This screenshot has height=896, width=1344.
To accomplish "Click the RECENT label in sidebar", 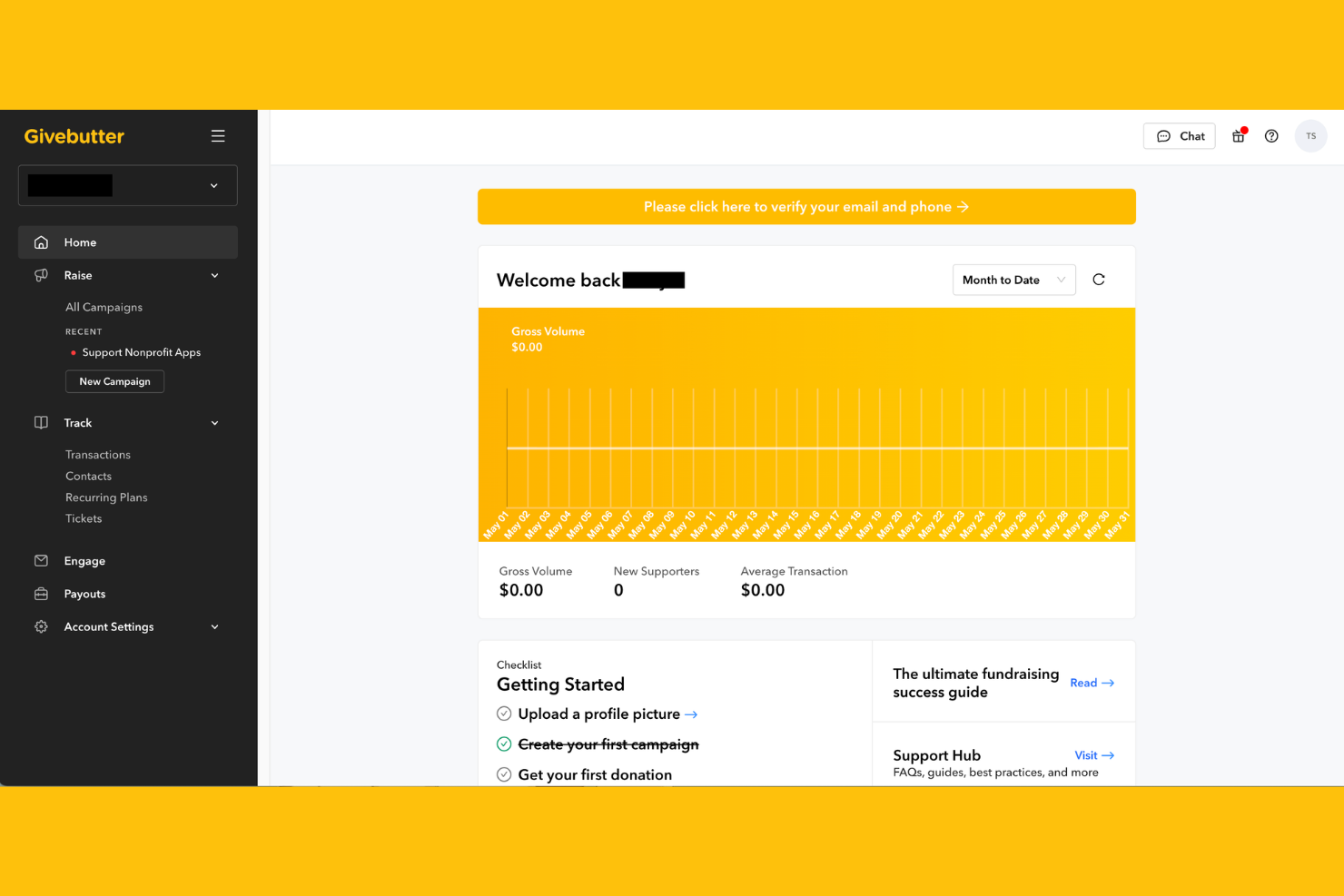I will pyautogui.click(x=84, y=331).
